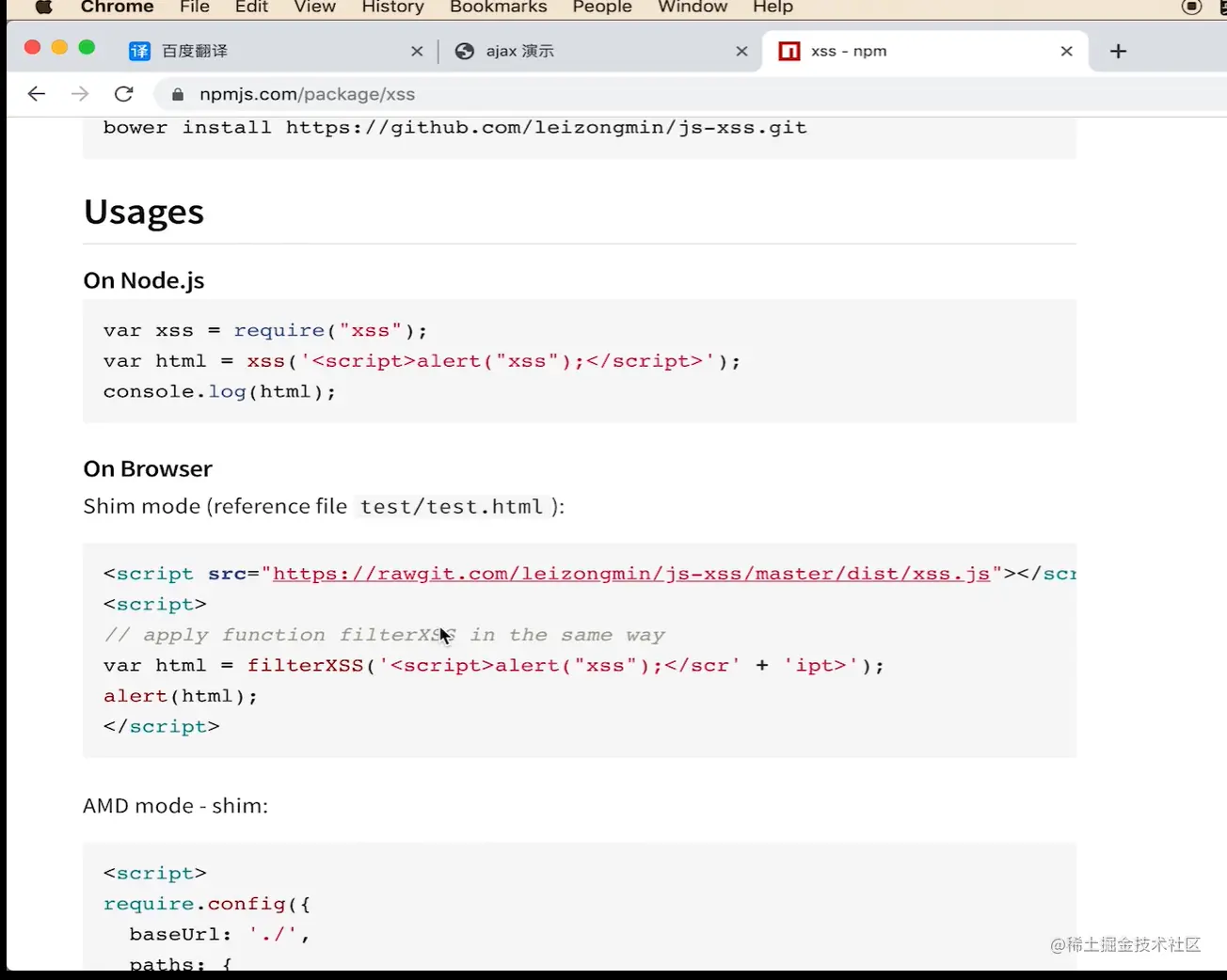
Task: Open the People menu
Action: click(602, 7)
